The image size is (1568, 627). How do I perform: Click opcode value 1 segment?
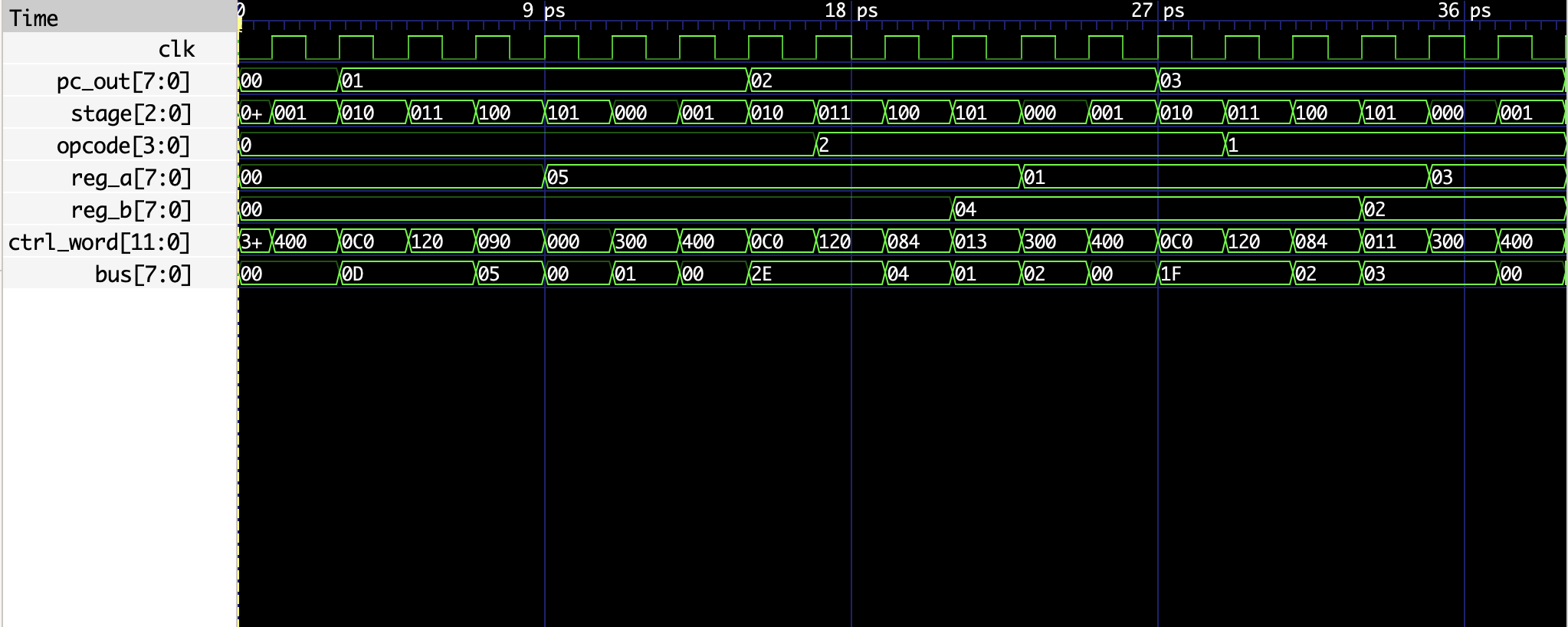pyautogui.click(x=1396, y=145)
